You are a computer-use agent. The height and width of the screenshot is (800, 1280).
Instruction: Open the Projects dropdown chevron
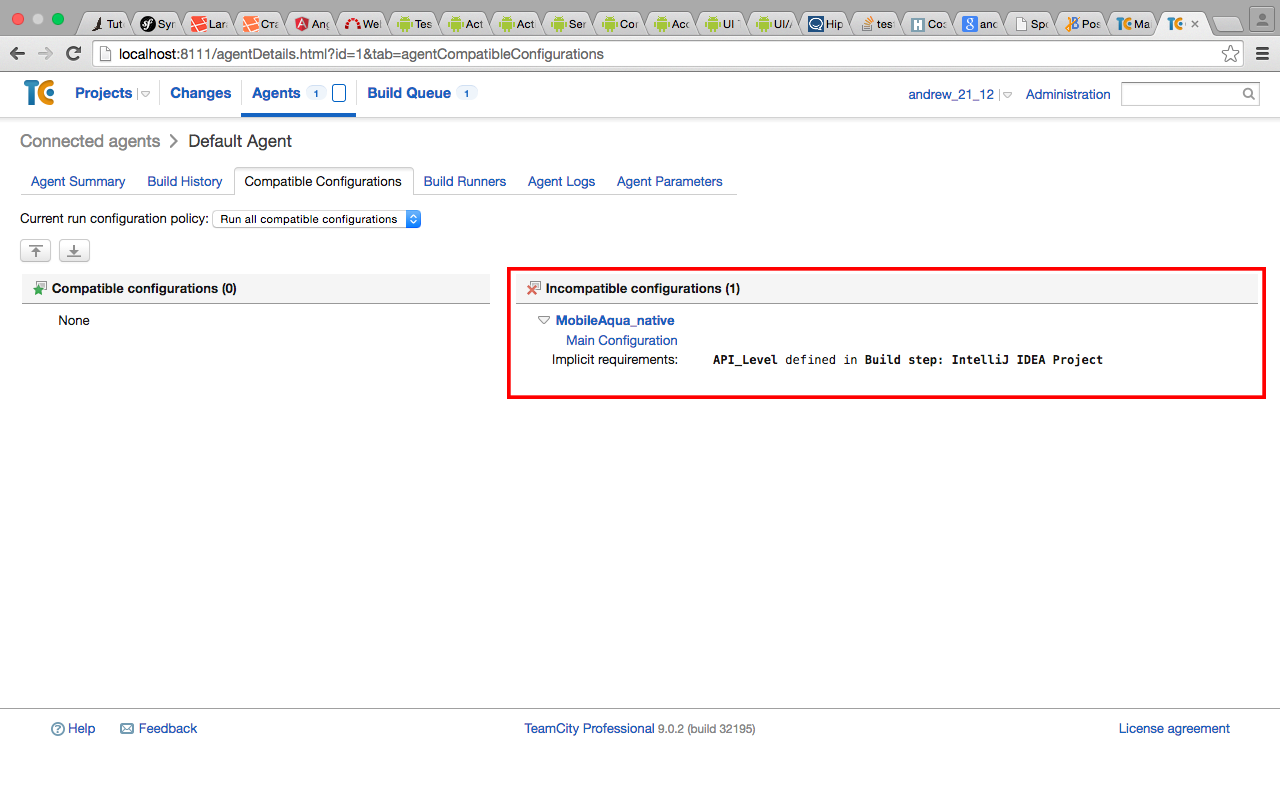[x=145, y=93]
